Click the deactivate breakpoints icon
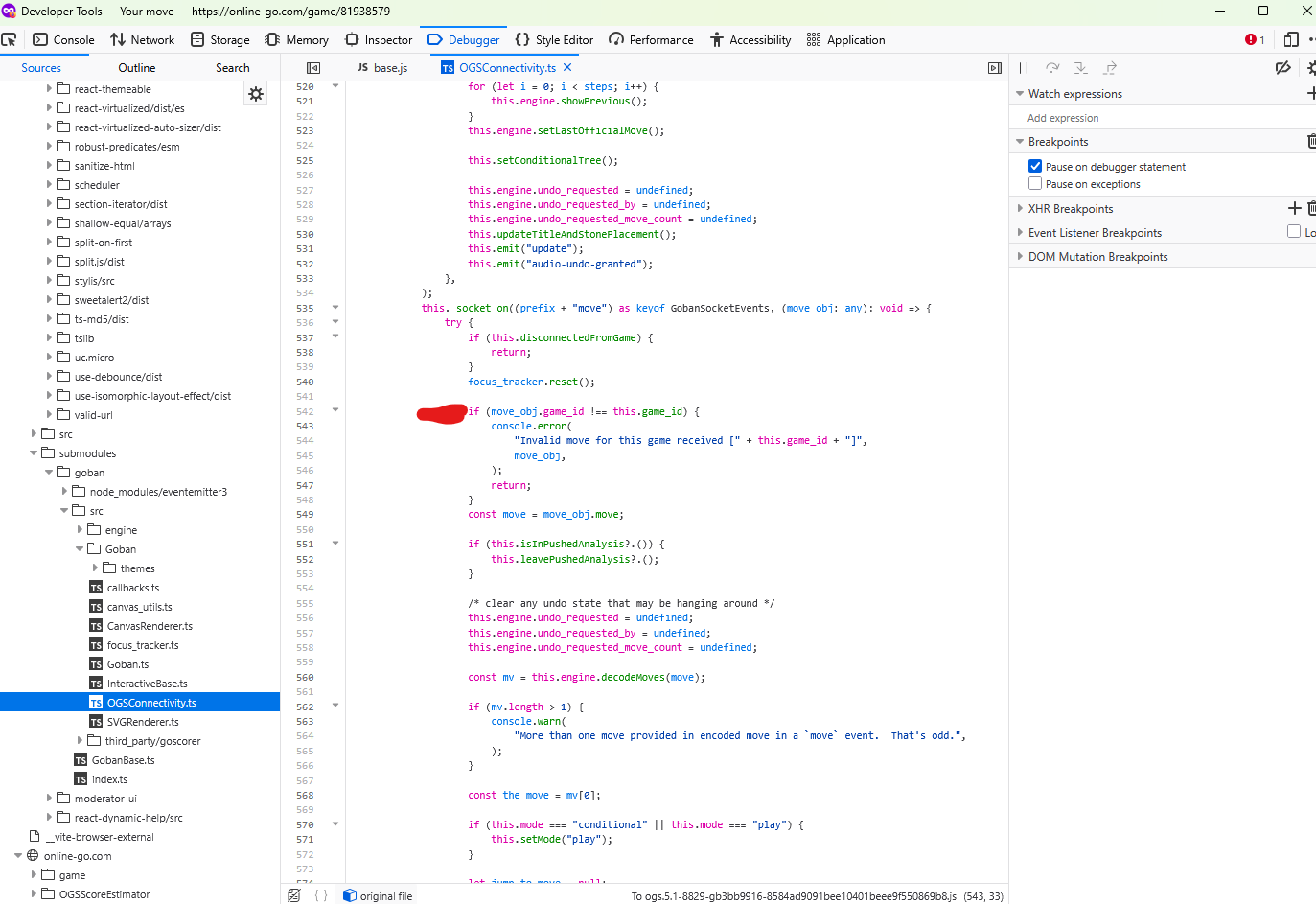Image resolution: width=1316 pixels, height=904 pixels. [1282, 68]
